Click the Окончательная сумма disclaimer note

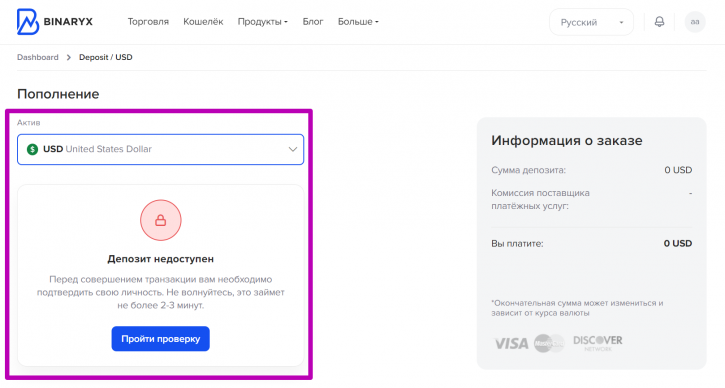577,308
